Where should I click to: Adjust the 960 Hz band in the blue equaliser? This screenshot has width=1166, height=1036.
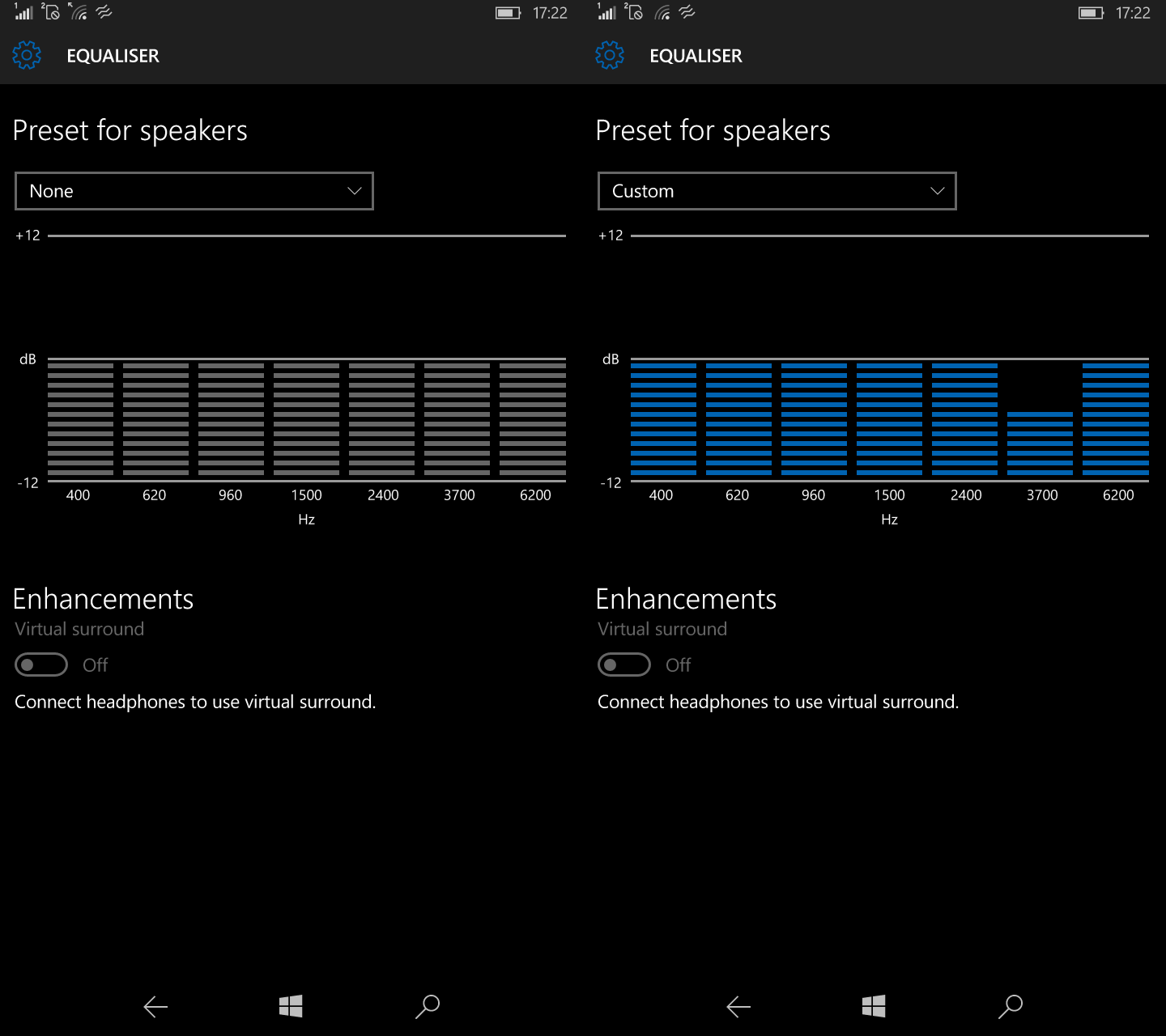pos(814,419)
